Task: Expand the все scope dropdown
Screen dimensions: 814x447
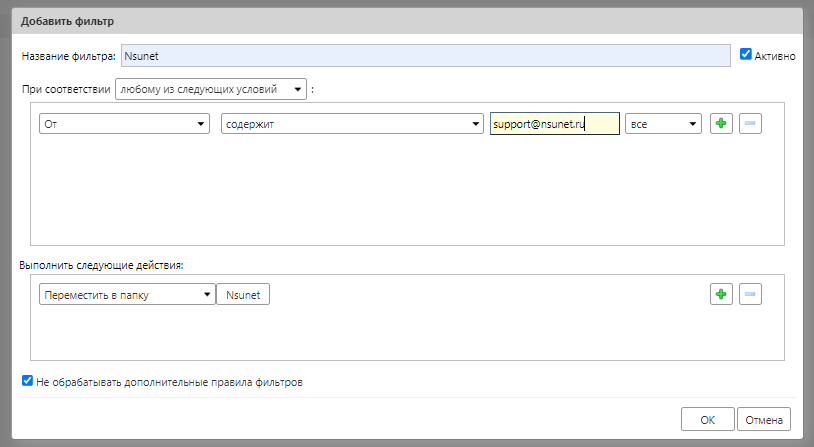Action: tap(663, 124)
